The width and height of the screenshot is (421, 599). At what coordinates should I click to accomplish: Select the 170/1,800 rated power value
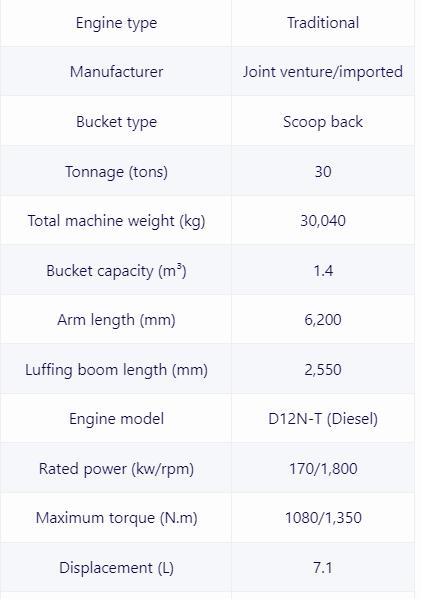[x=323, y=468]
